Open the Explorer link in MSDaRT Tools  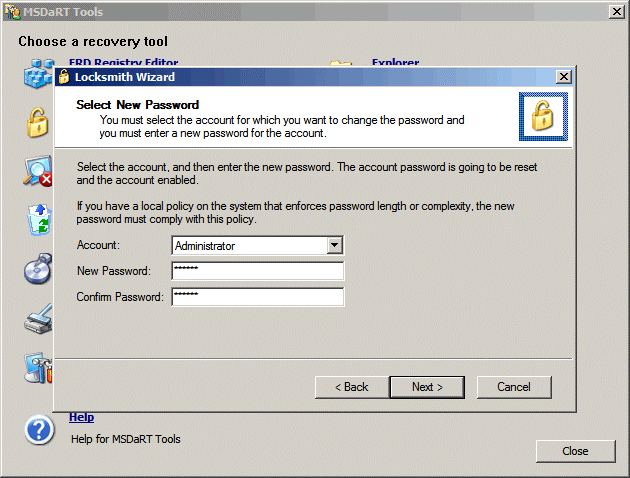tap(395, 62)
